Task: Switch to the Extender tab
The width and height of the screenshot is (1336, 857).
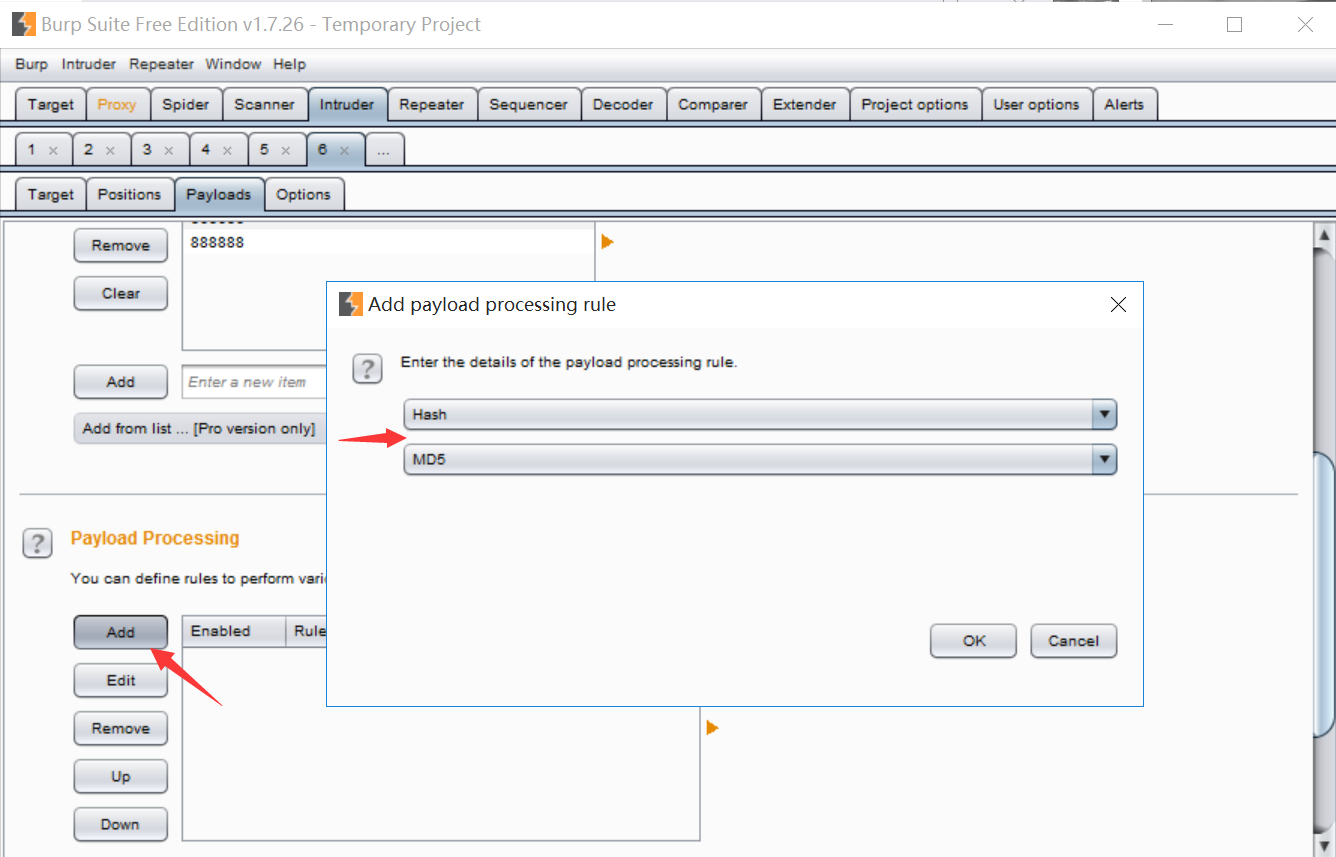Action: tap(805, 104)
